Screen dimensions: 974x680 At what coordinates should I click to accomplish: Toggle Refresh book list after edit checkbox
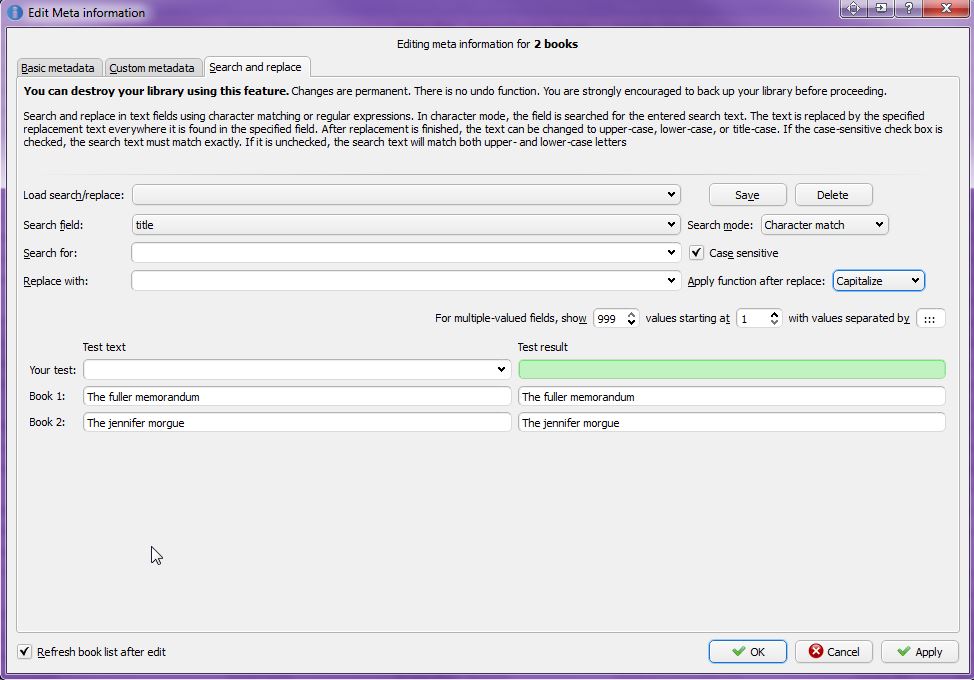pos(24,651)
